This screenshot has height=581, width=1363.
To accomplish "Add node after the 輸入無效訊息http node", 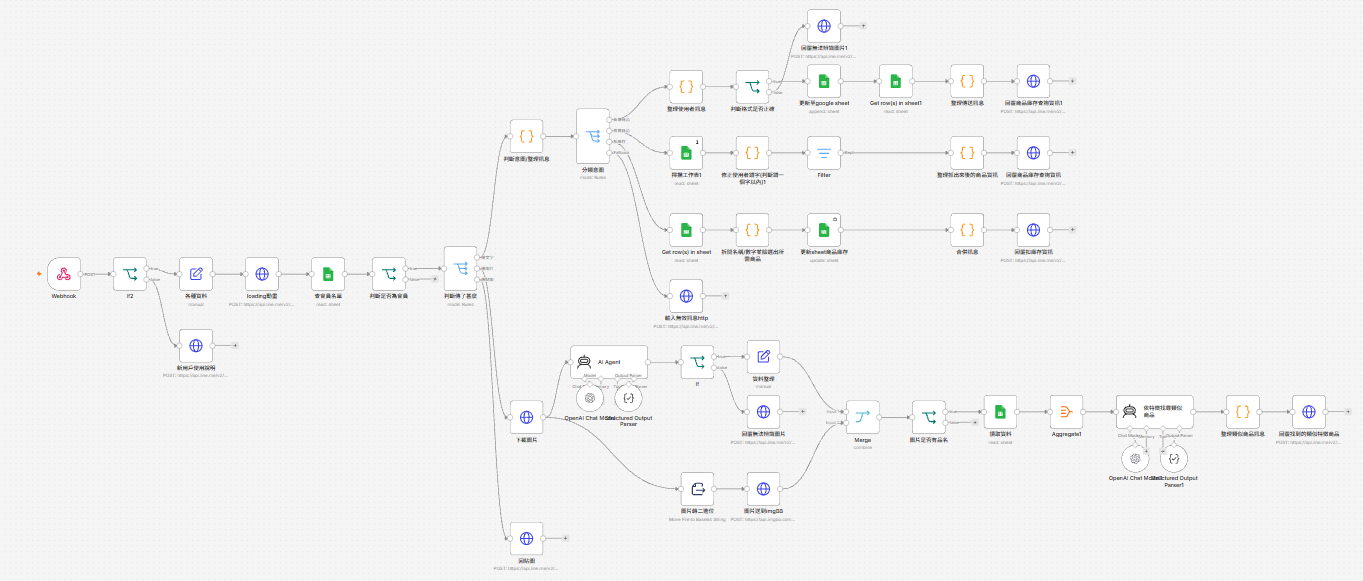I will [x=724, y=296].
